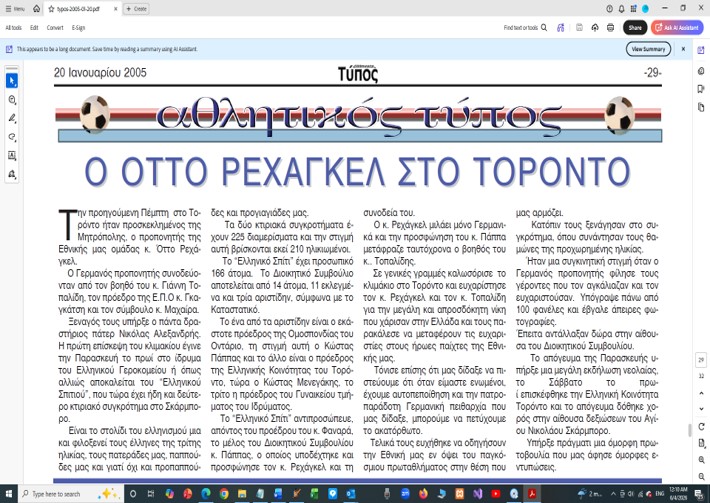The width and height of the screenshot is (710, 503).
Task: Click the Share button
Action: [635, 28]
